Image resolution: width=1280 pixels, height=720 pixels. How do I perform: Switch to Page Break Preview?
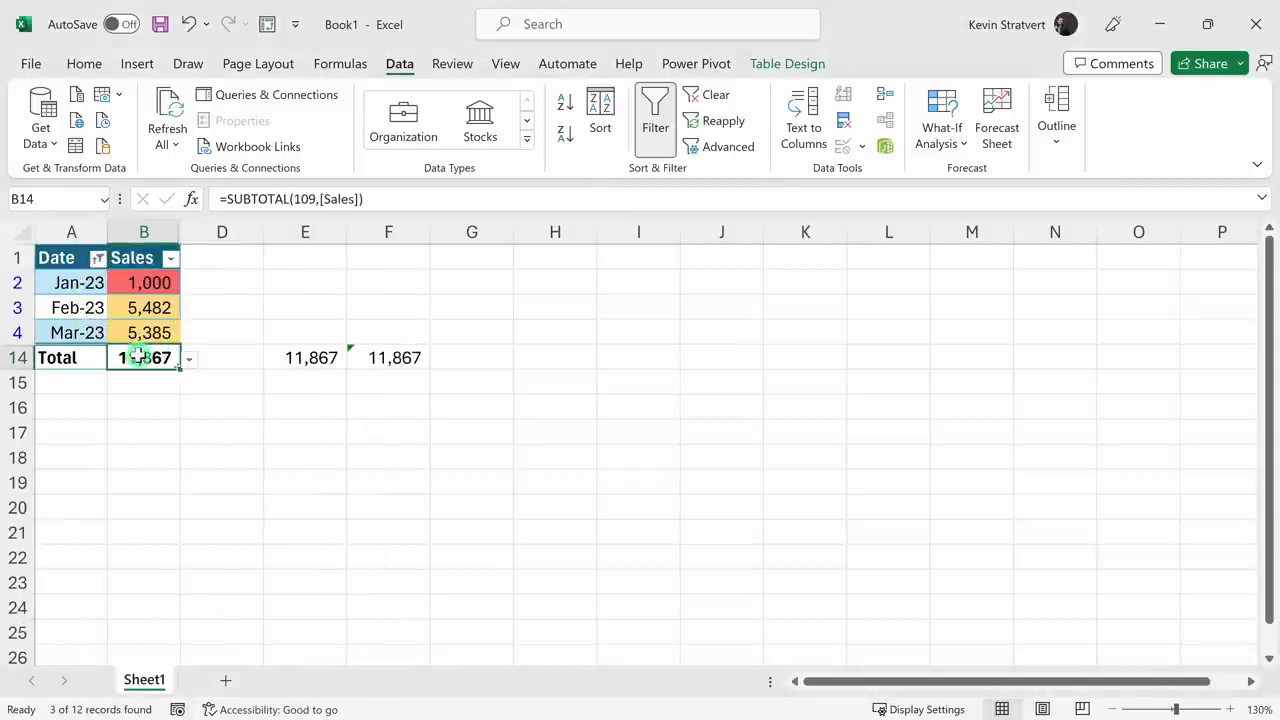1082,709
